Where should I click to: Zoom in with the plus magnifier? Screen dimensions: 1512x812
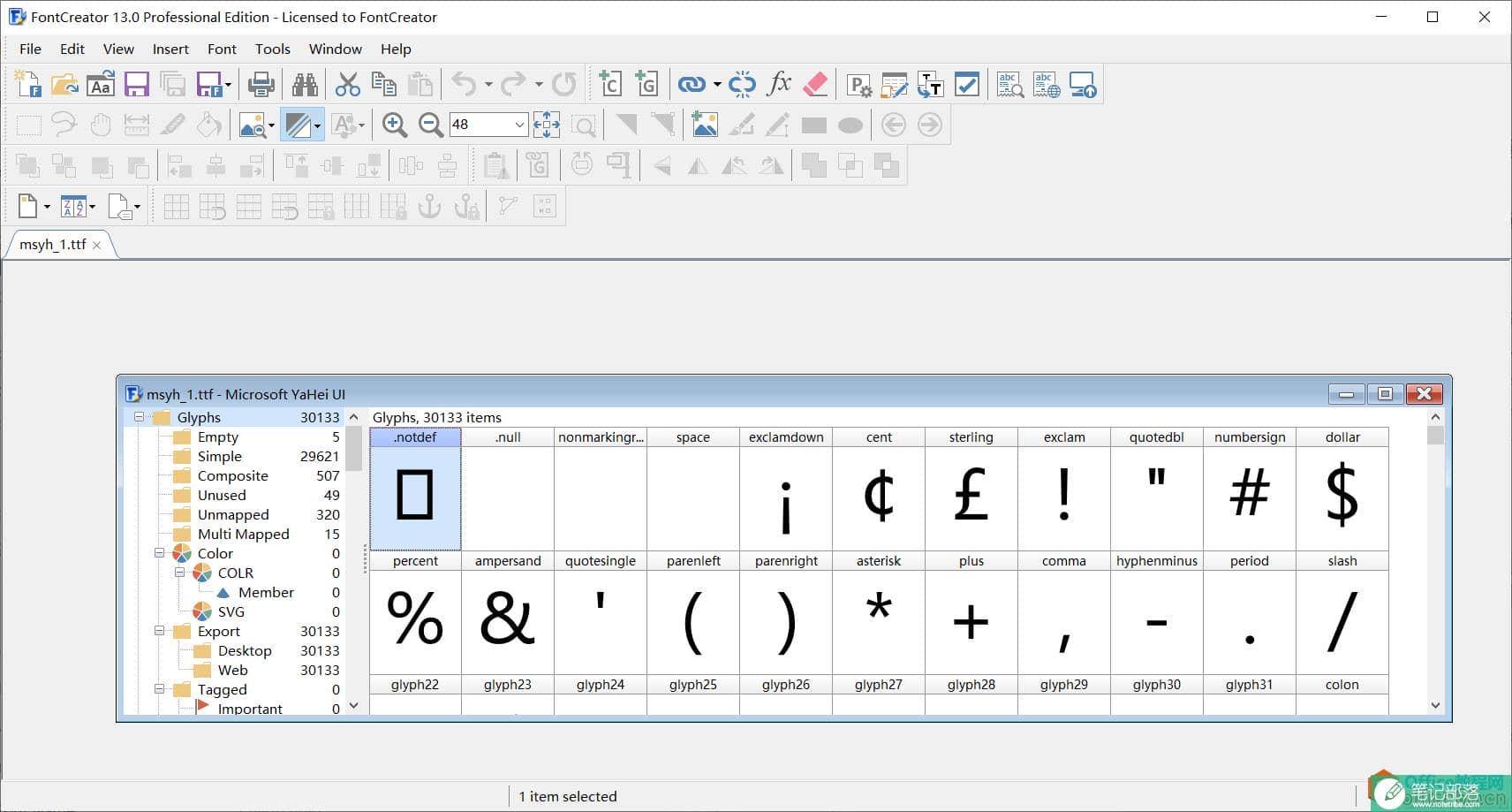[x=395, y=125]
